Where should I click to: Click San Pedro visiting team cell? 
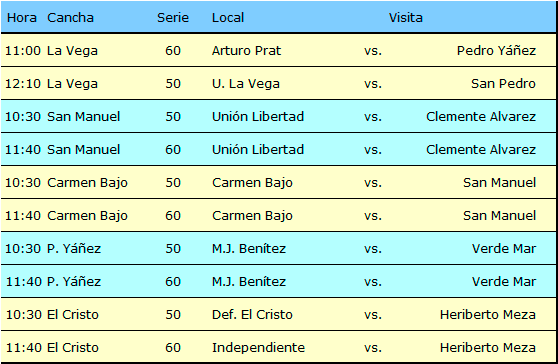point(503,84)
